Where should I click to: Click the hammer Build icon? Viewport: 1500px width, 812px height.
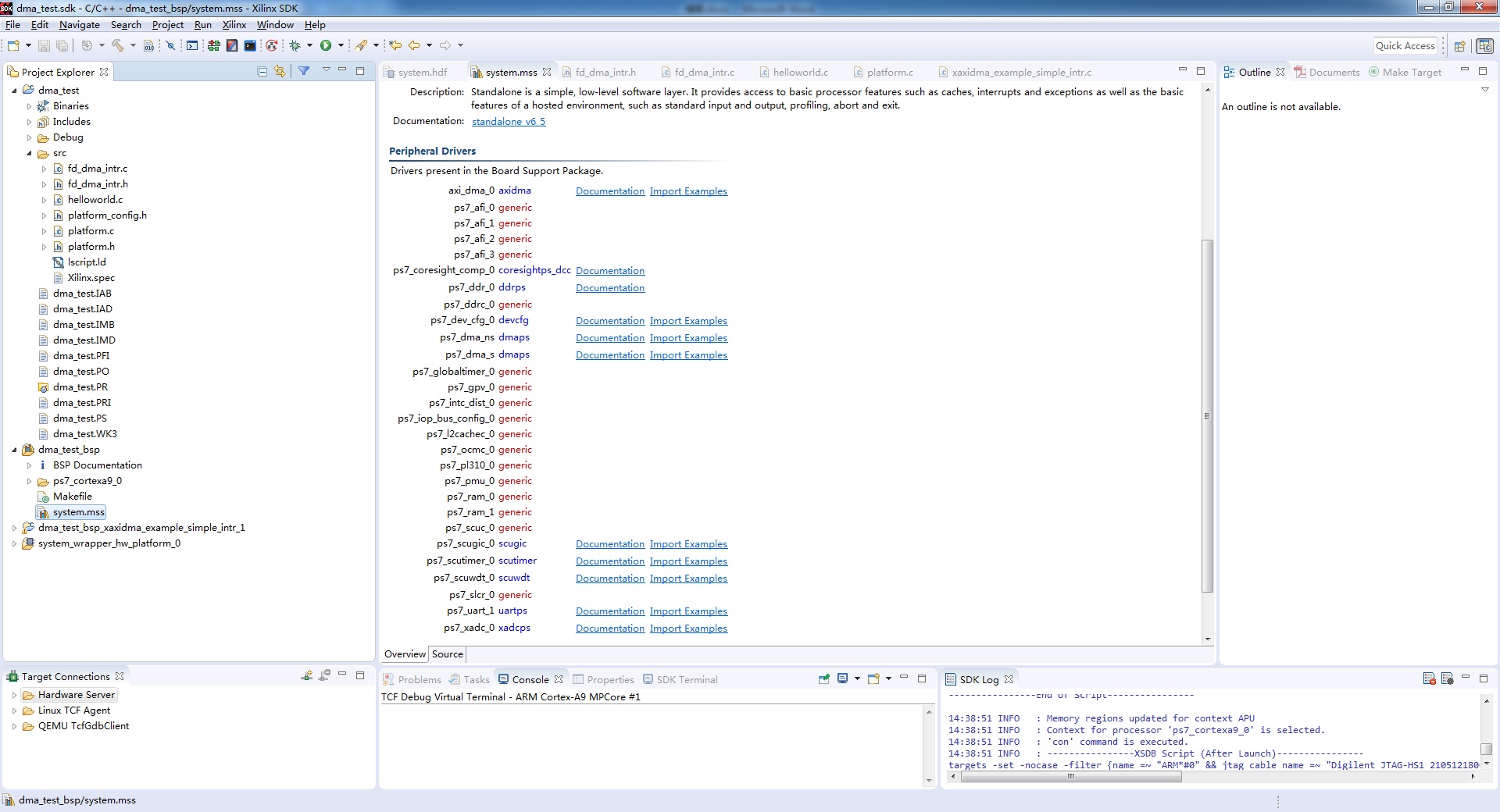coord(118,45)
